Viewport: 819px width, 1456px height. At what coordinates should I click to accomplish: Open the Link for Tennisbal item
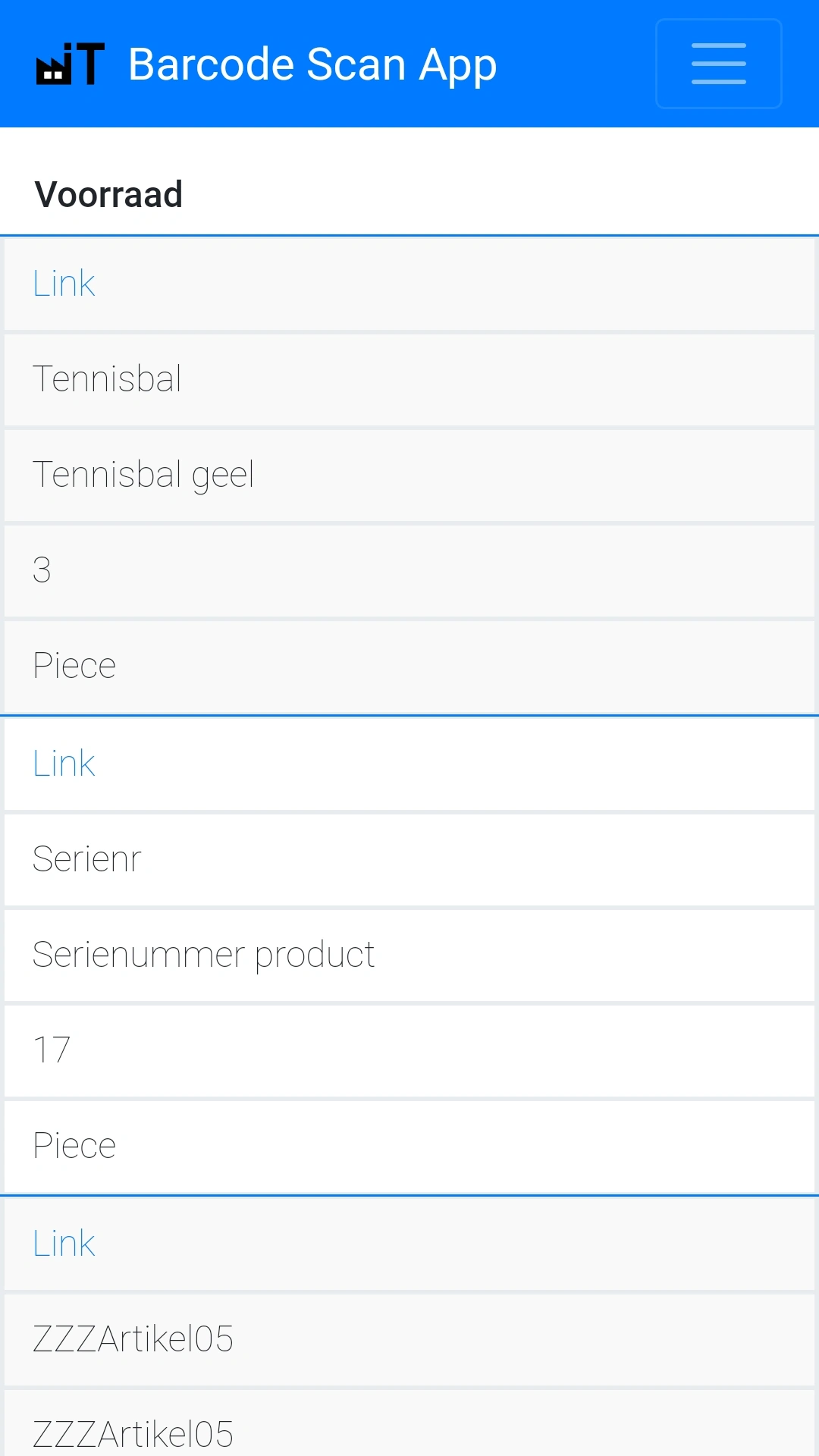64,284
